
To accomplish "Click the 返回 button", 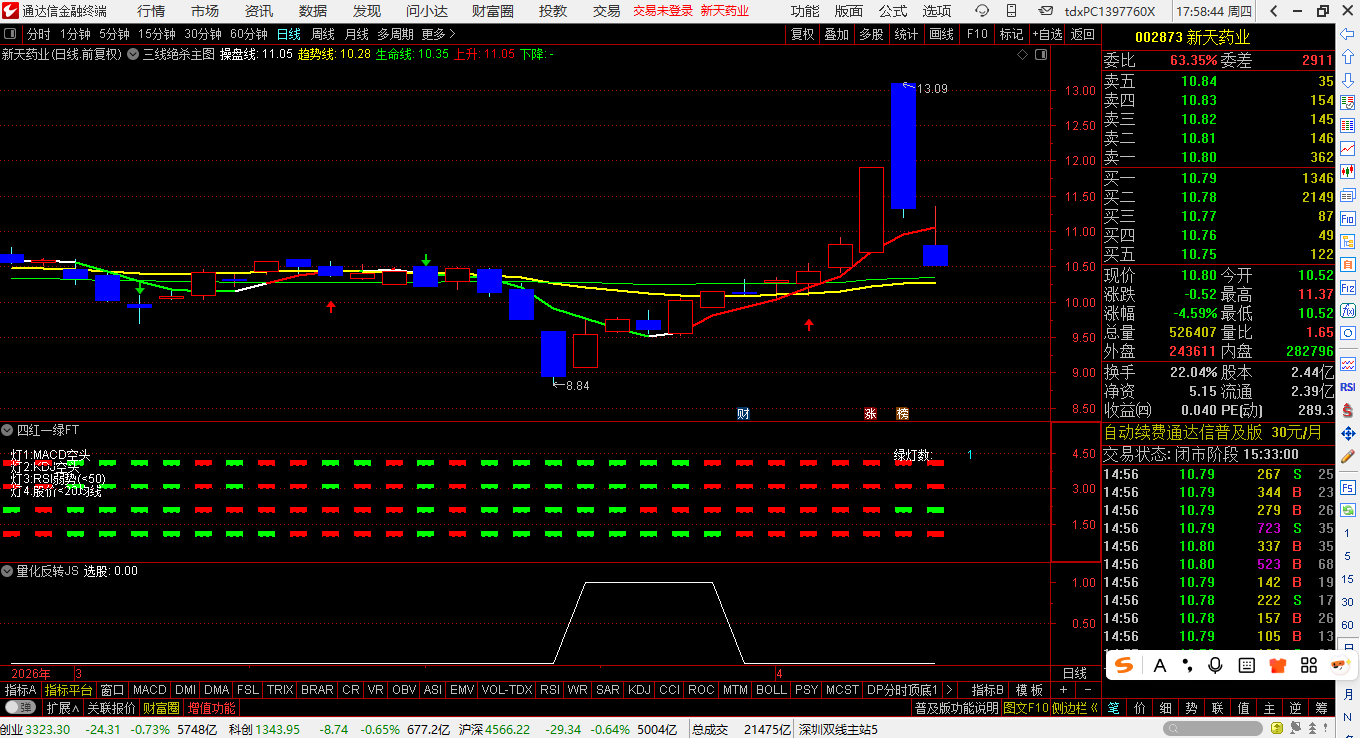I will [x=1083, y=34].
